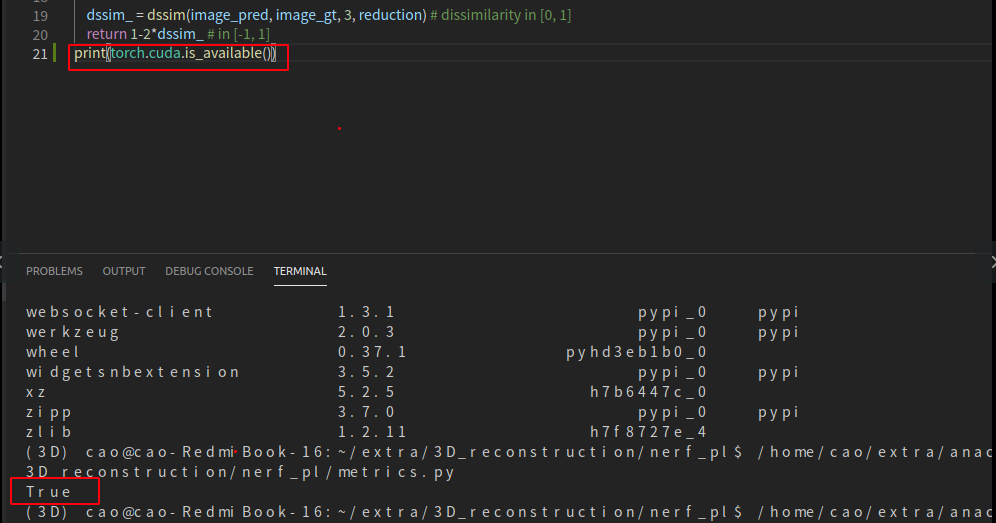This screenshot has width=996, height=523.
Task: Click version '3.7.0' in terminal
Action: [366, 412]
